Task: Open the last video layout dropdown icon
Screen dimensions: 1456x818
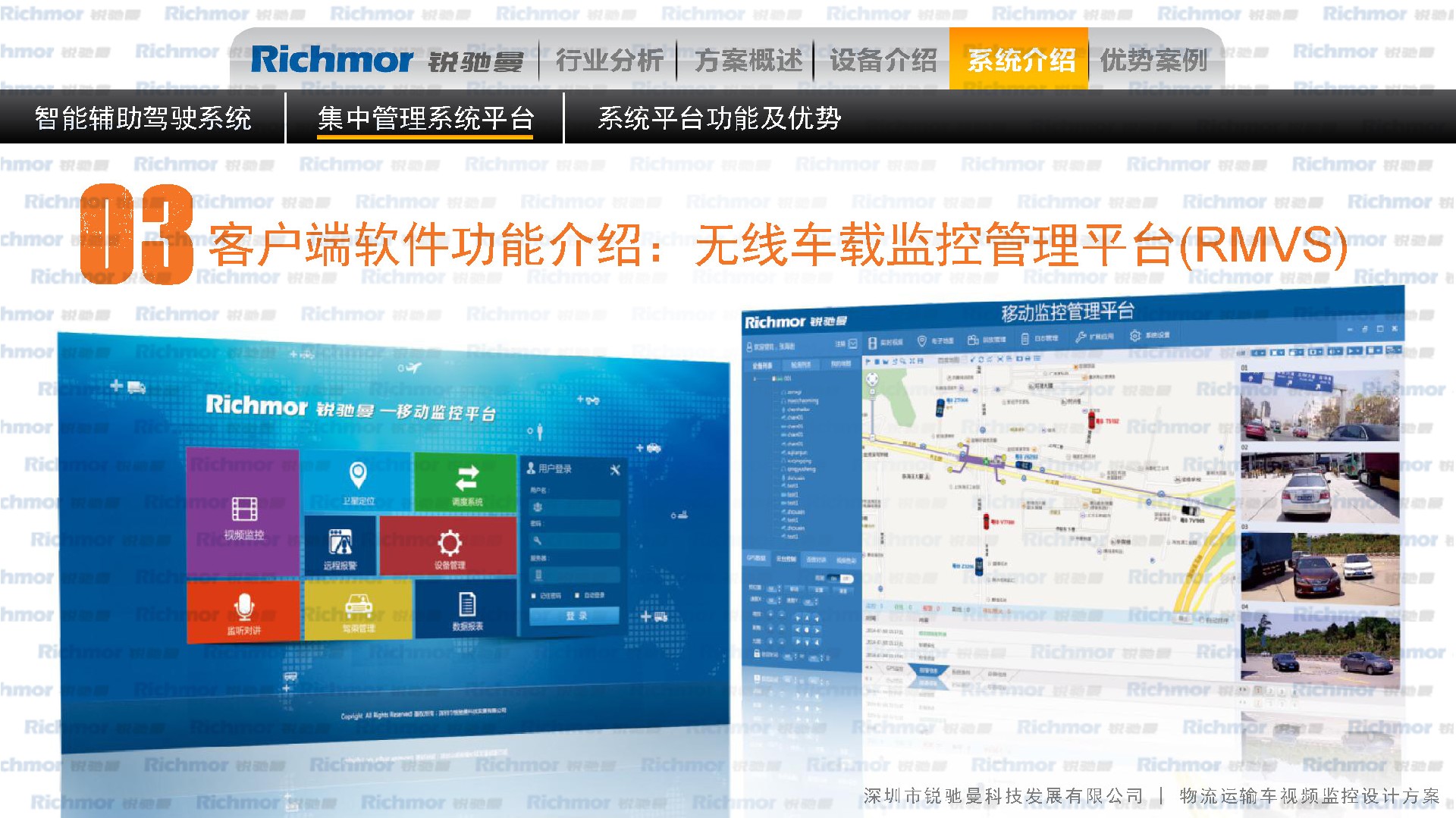Action: coord(1394,349)
